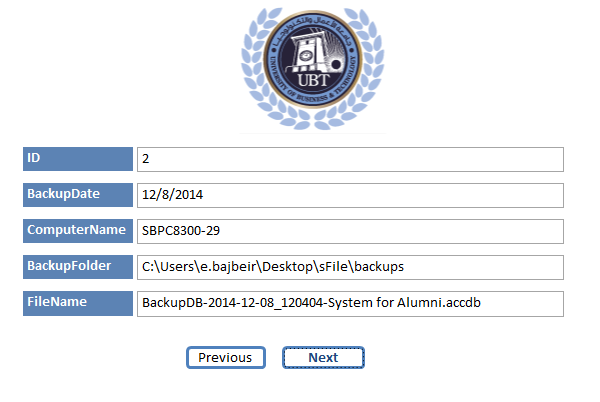Click the C:\Users\e.bajbeir backup path text
This screenshot has height=402, width=600.
pos(273,267)
